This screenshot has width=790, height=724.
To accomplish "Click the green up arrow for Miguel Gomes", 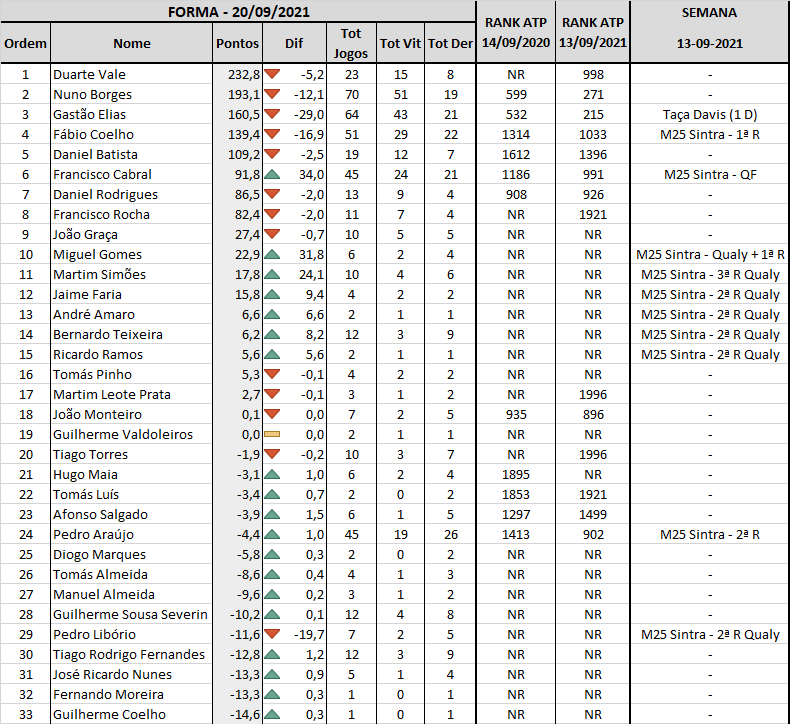I will point(272,254).
